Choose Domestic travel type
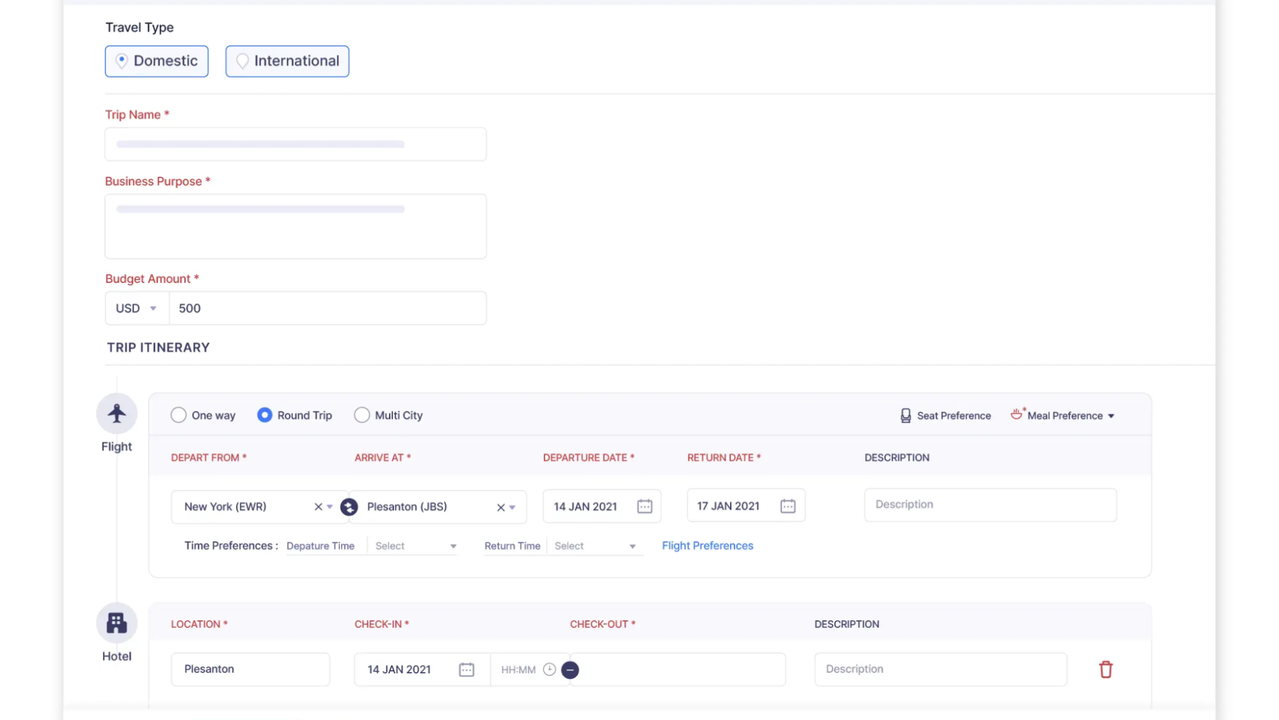 point(157,61)
